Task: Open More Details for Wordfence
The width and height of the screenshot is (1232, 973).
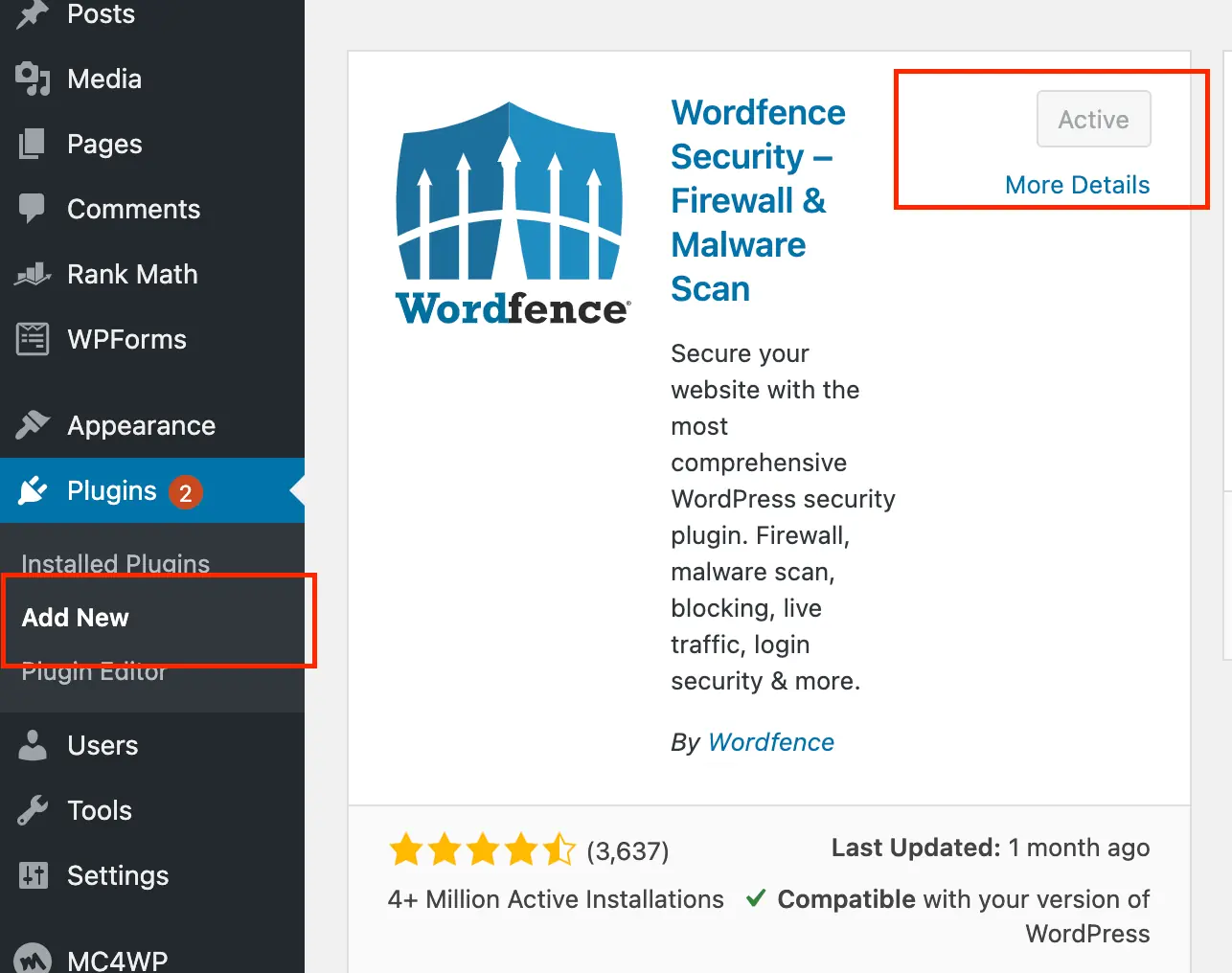Action: coord(1078,185)
